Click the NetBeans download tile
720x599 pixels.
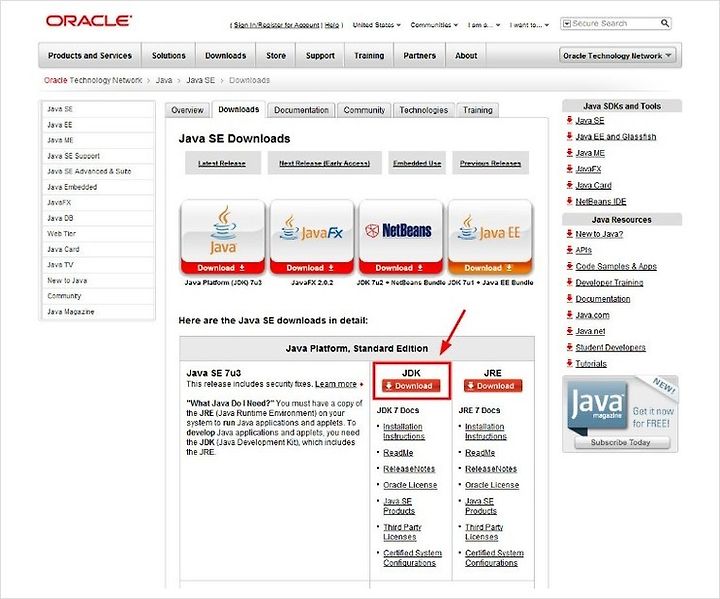(x=400, y=237)
